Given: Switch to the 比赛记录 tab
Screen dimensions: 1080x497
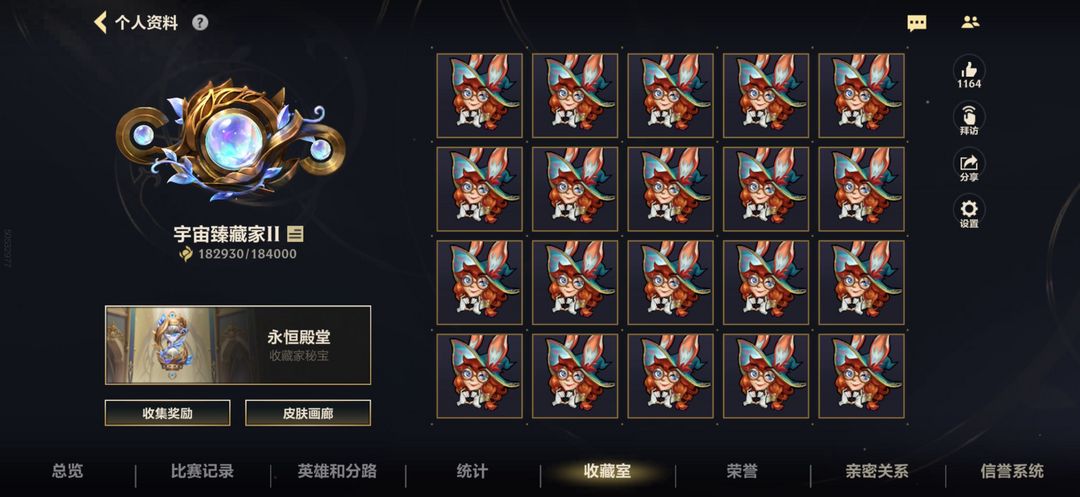Looking at the screenshot, I should 202,472.
